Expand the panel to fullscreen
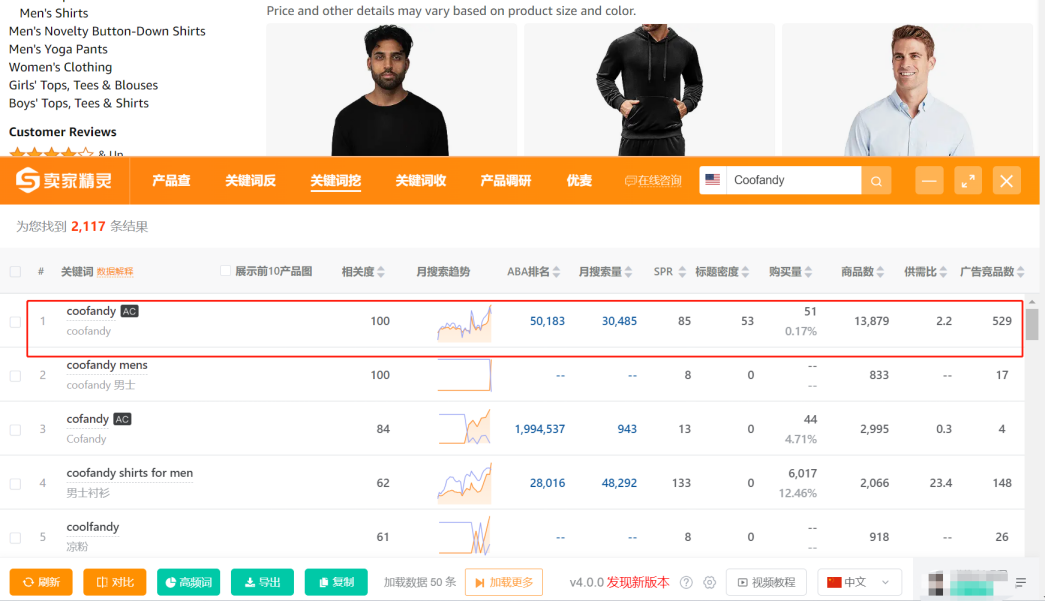Screen dimensions: 1046x602 (x=967, y=181)
